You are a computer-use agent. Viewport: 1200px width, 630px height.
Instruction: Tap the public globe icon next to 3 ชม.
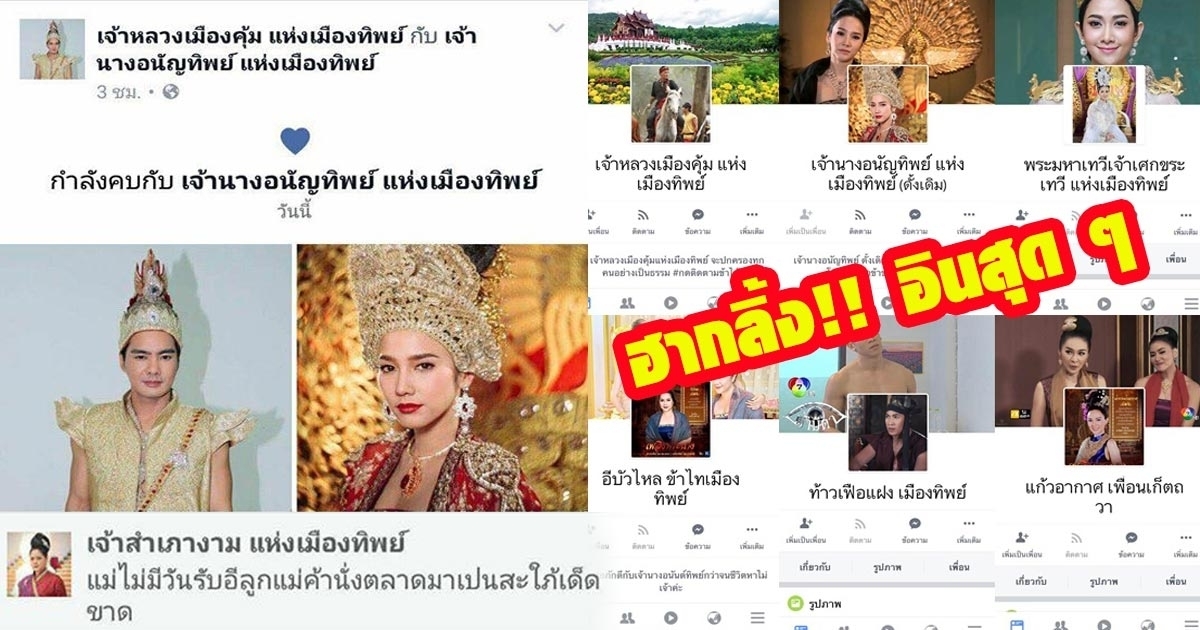pos(170,92)
